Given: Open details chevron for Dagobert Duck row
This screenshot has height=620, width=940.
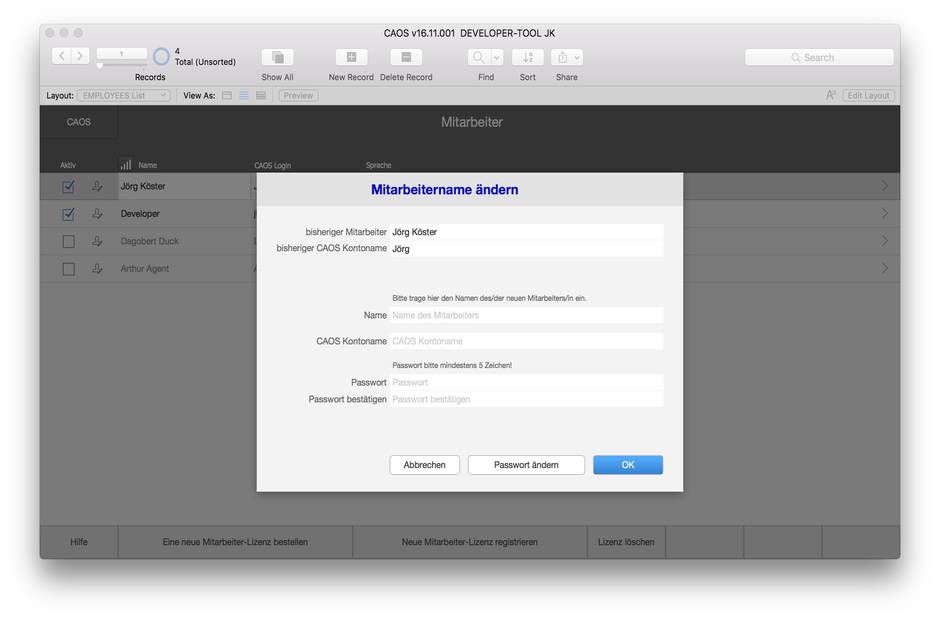Looking at the screenshot, I should click(x=885, y=240).
